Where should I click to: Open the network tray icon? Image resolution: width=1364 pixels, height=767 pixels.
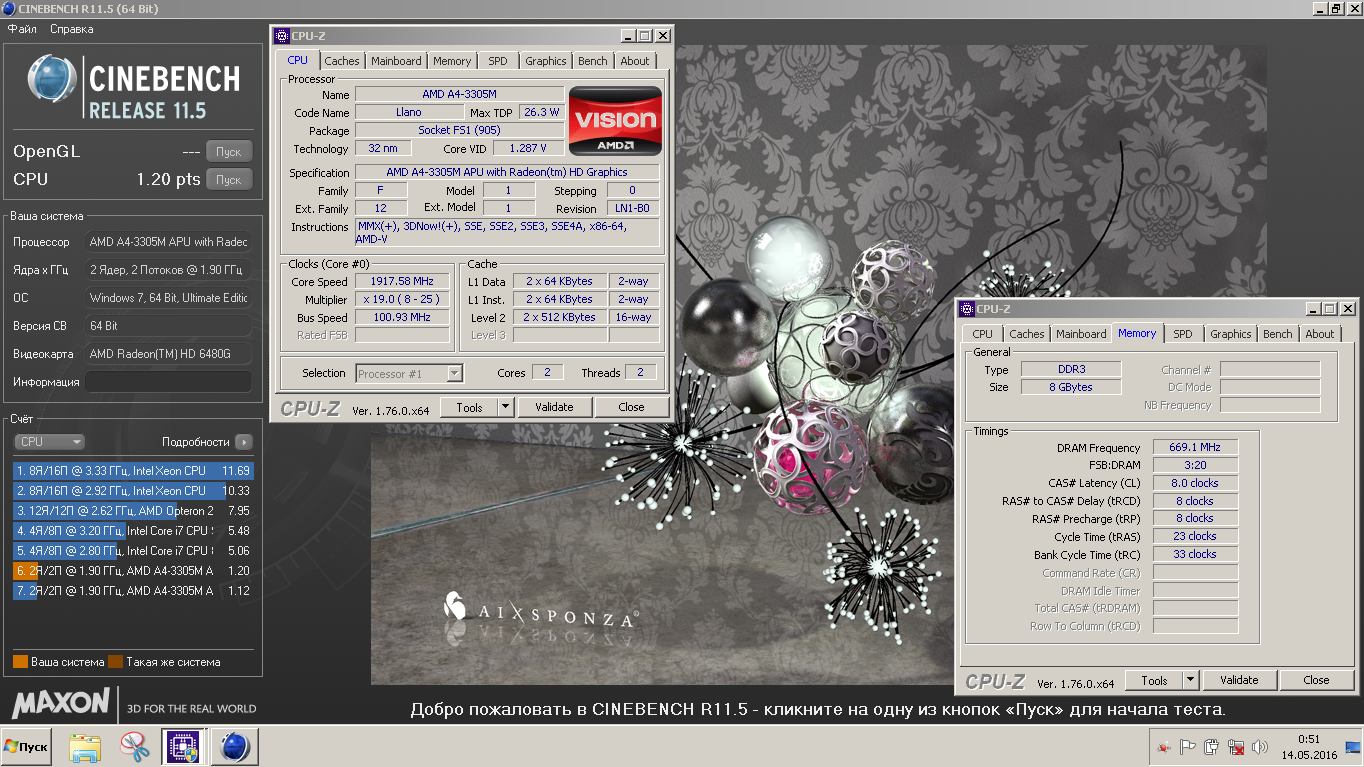(1236, 747)
